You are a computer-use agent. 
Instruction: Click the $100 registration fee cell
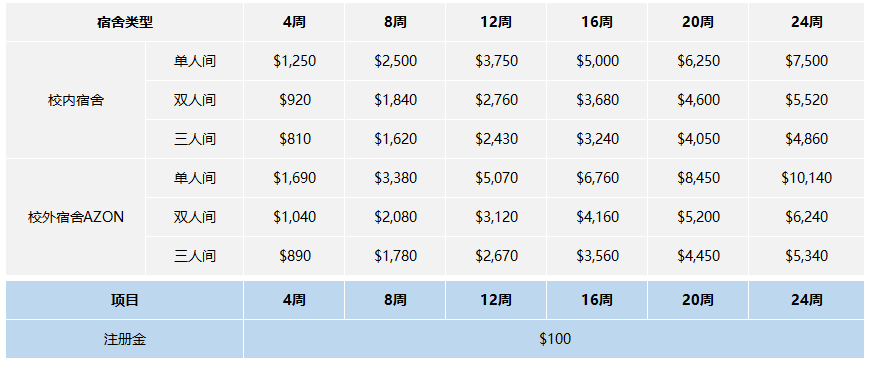pos(554,339)
